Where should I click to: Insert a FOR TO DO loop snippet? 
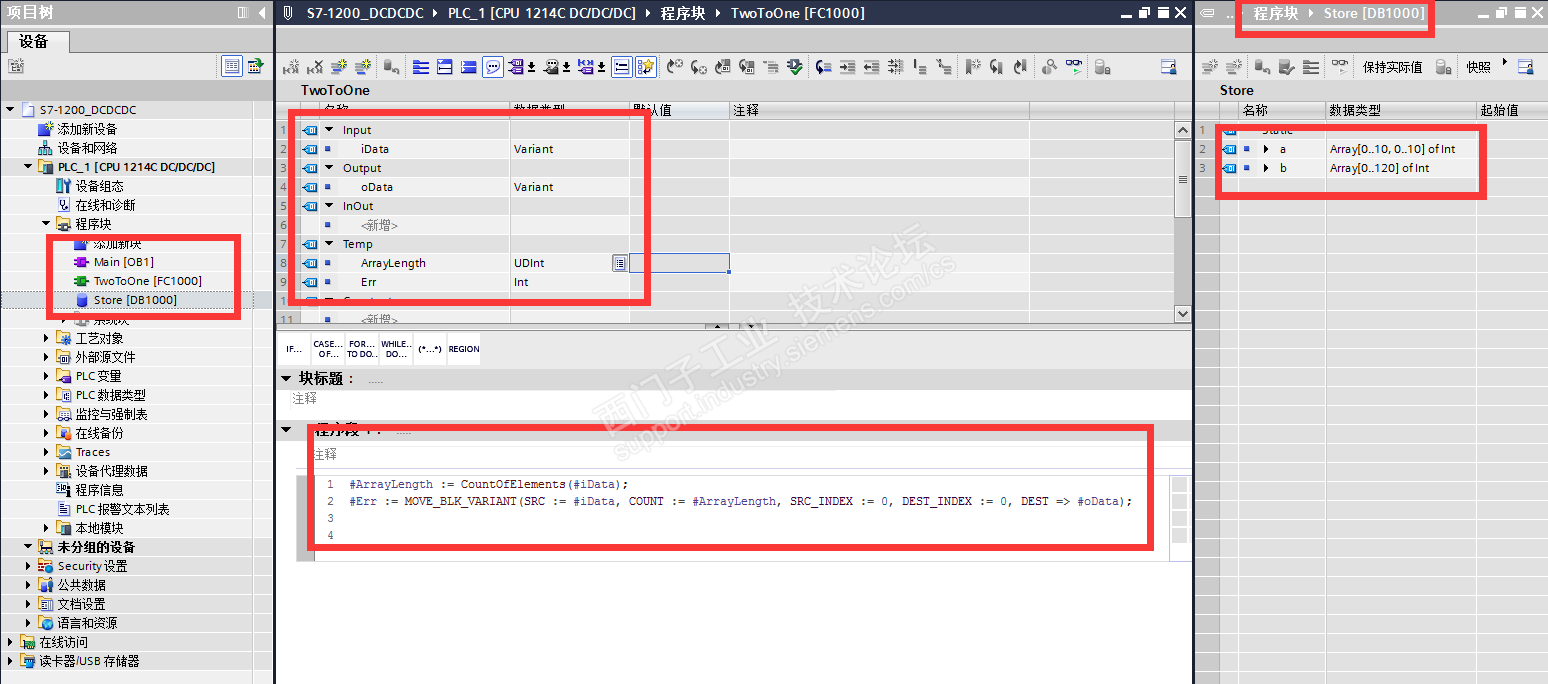click(361, 349)
